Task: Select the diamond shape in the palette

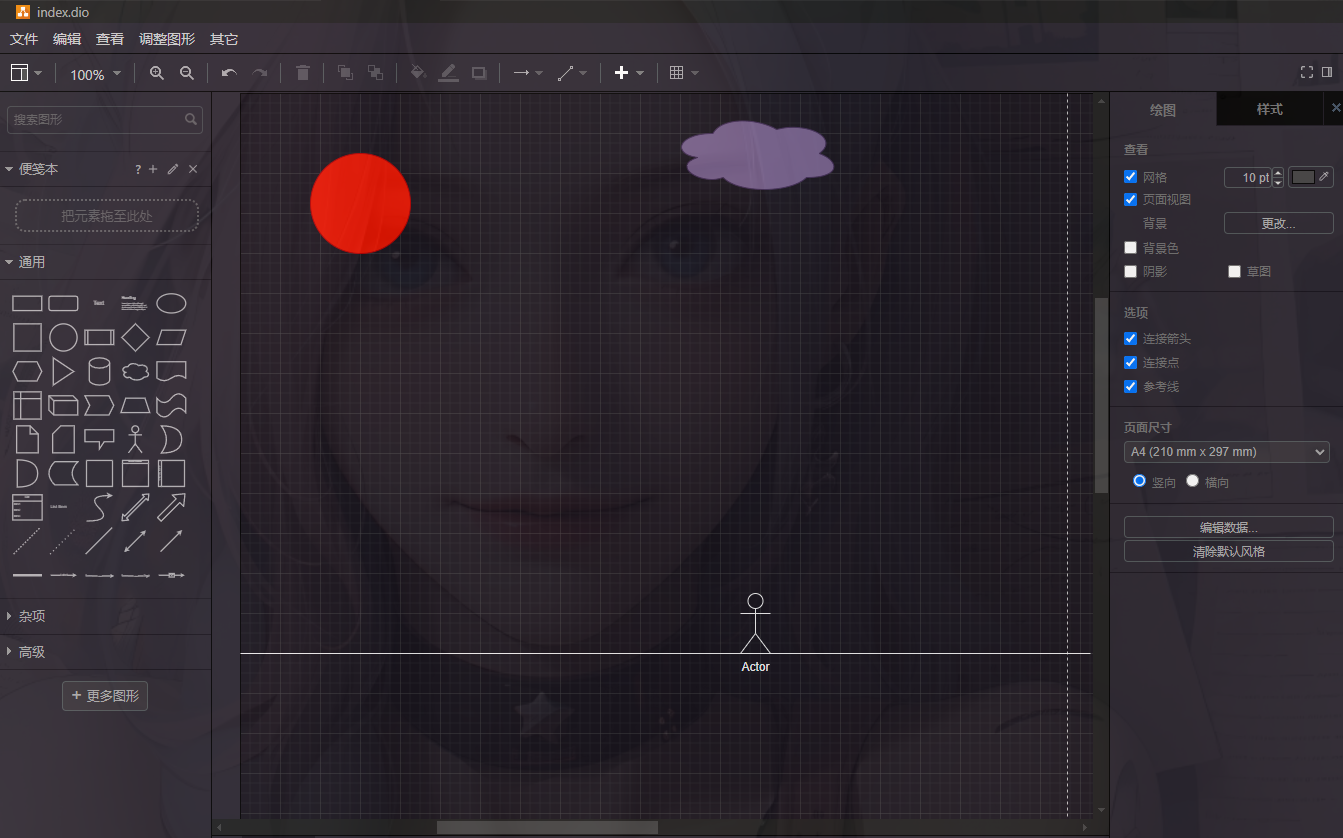Action: tap(135, 338)
